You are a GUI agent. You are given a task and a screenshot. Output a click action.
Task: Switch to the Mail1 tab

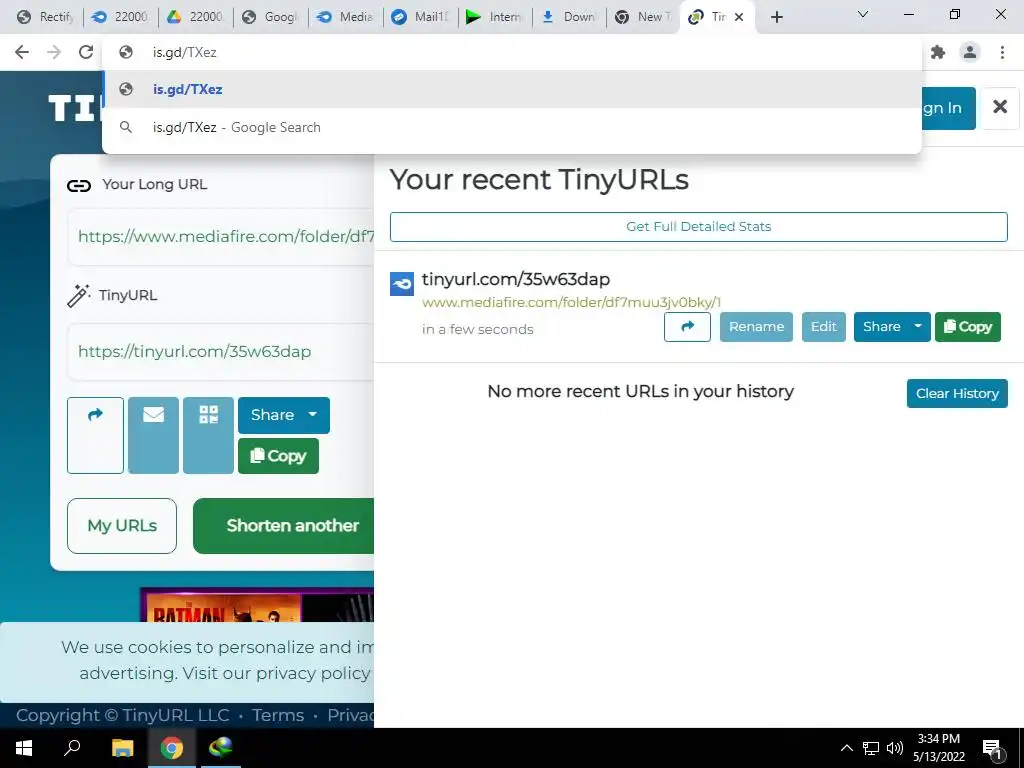coord(420,17)
